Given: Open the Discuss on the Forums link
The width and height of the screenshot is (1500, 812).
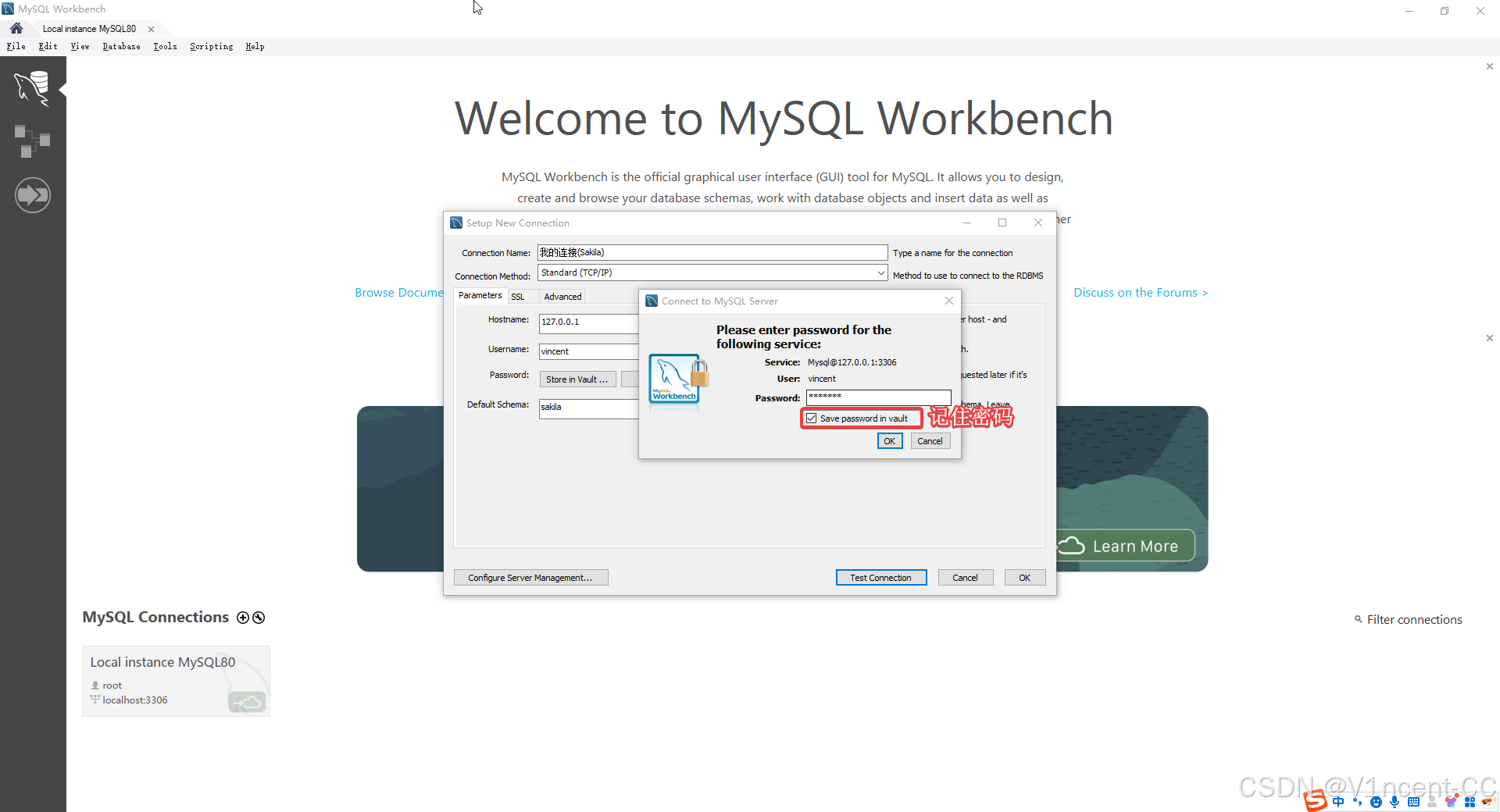Looking at the screenshot, I should (x=1141, y=293).
